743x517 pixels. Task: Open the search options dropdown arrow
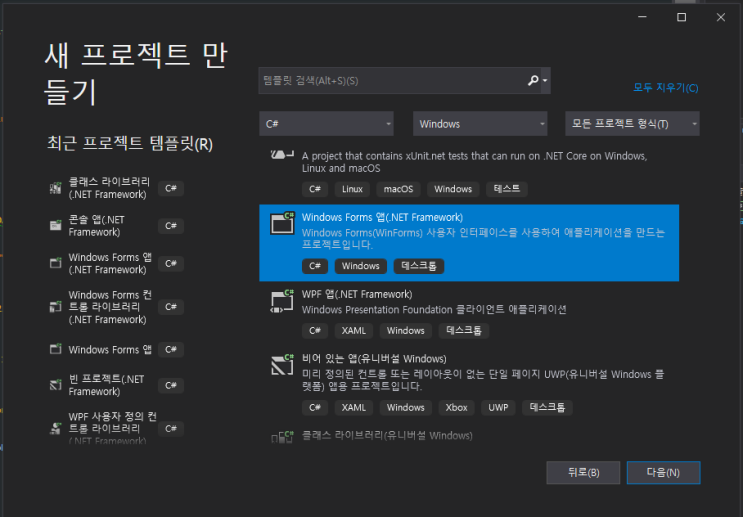[545, 81]
